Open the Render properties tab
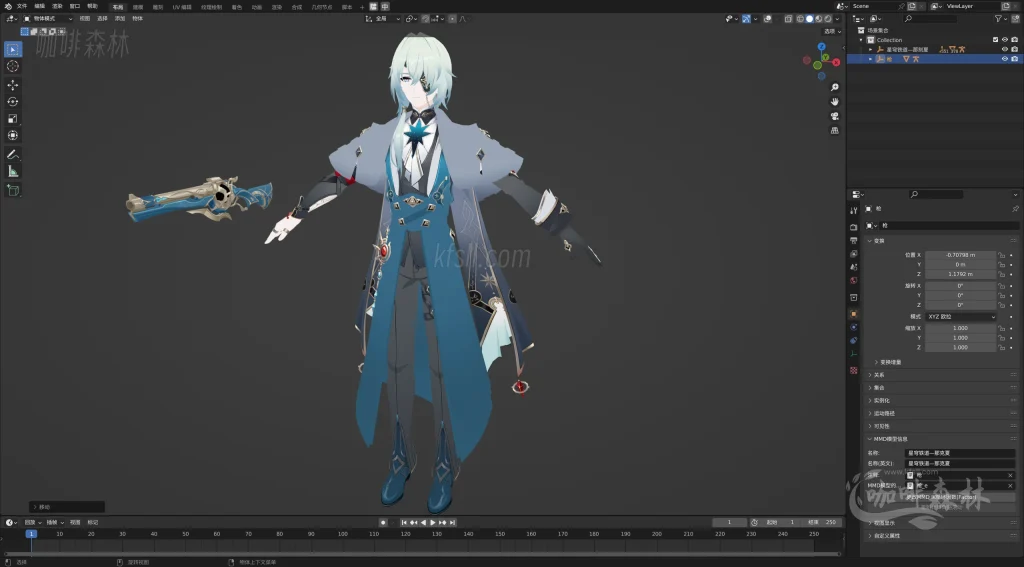 pyautogui.click(x=854, y=227)
